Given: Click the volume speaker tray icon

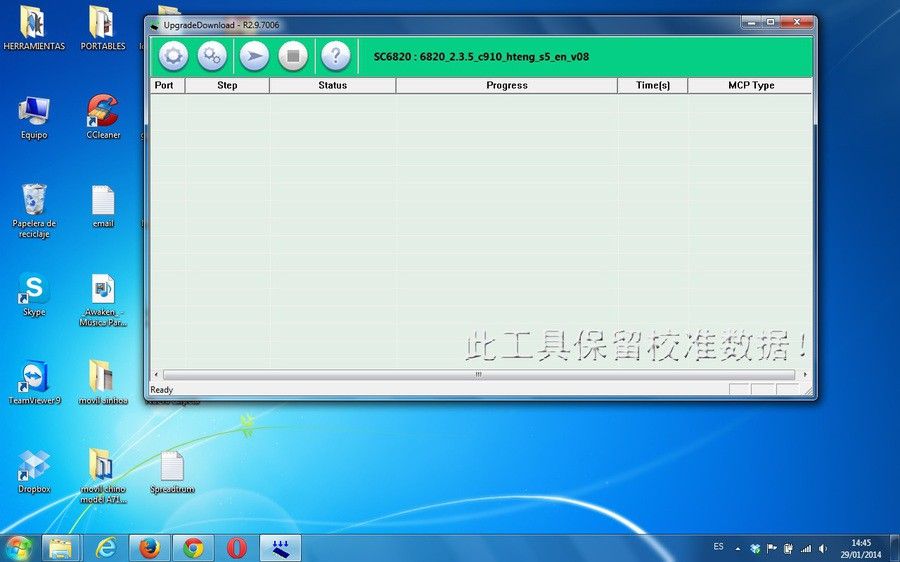Looking at the screenshot, I should [823, 549].
